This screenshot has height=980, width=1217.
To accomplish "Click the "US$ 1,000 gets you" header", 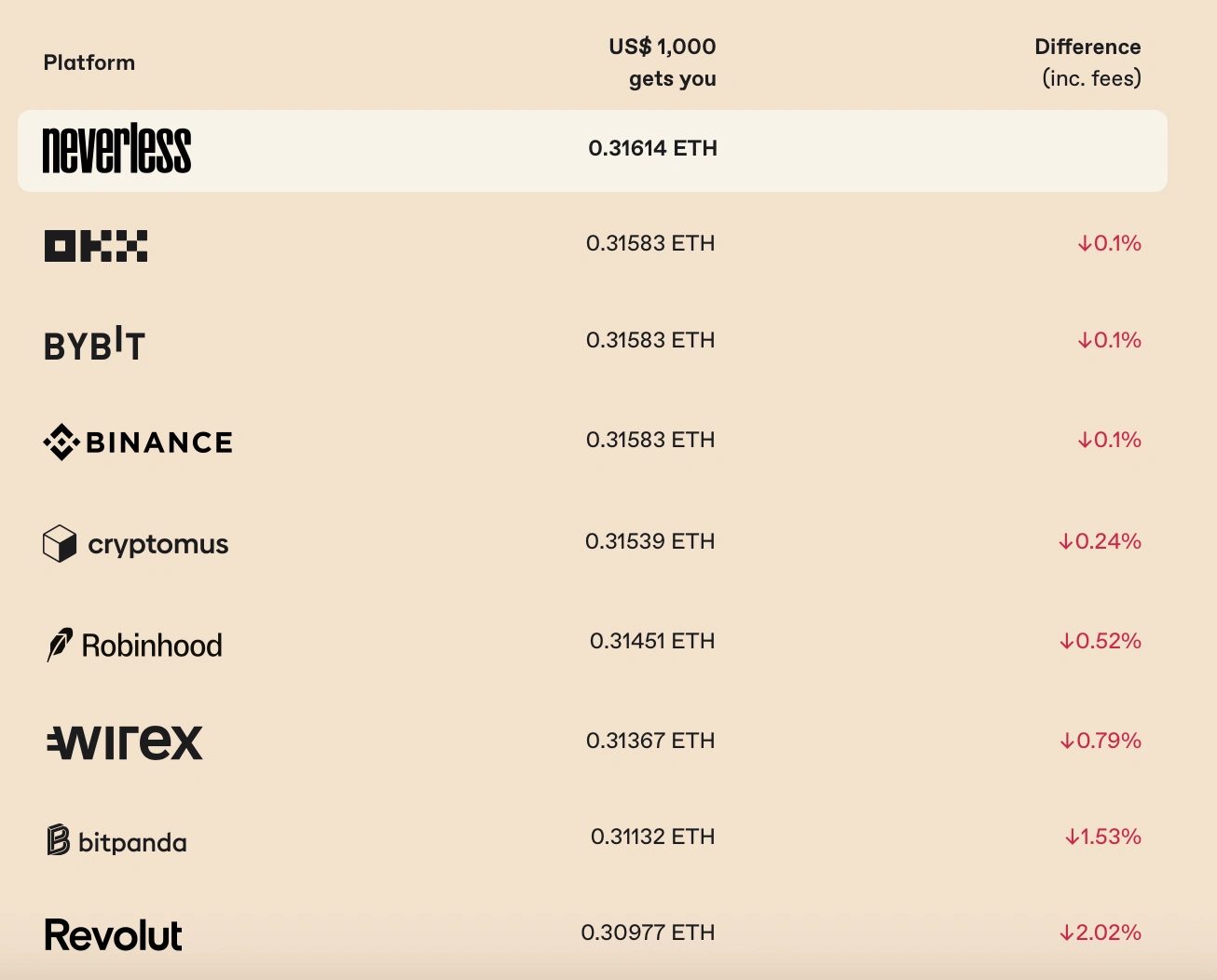I will pos(663,62).
